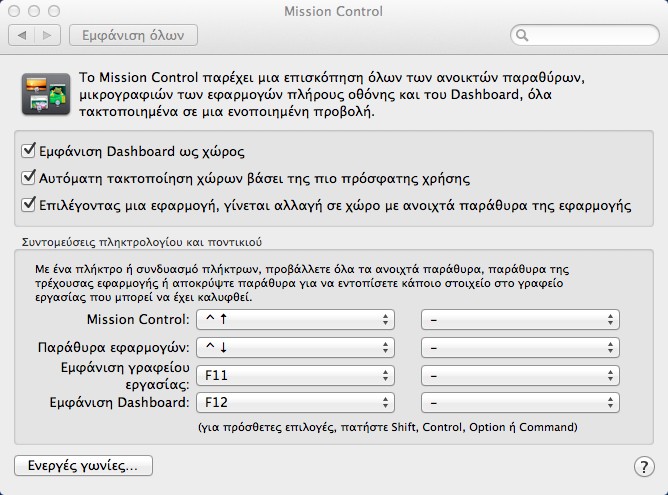Click the Mission Control preference pane icon
The image size is (668, 495).
(x=46, y=94)
